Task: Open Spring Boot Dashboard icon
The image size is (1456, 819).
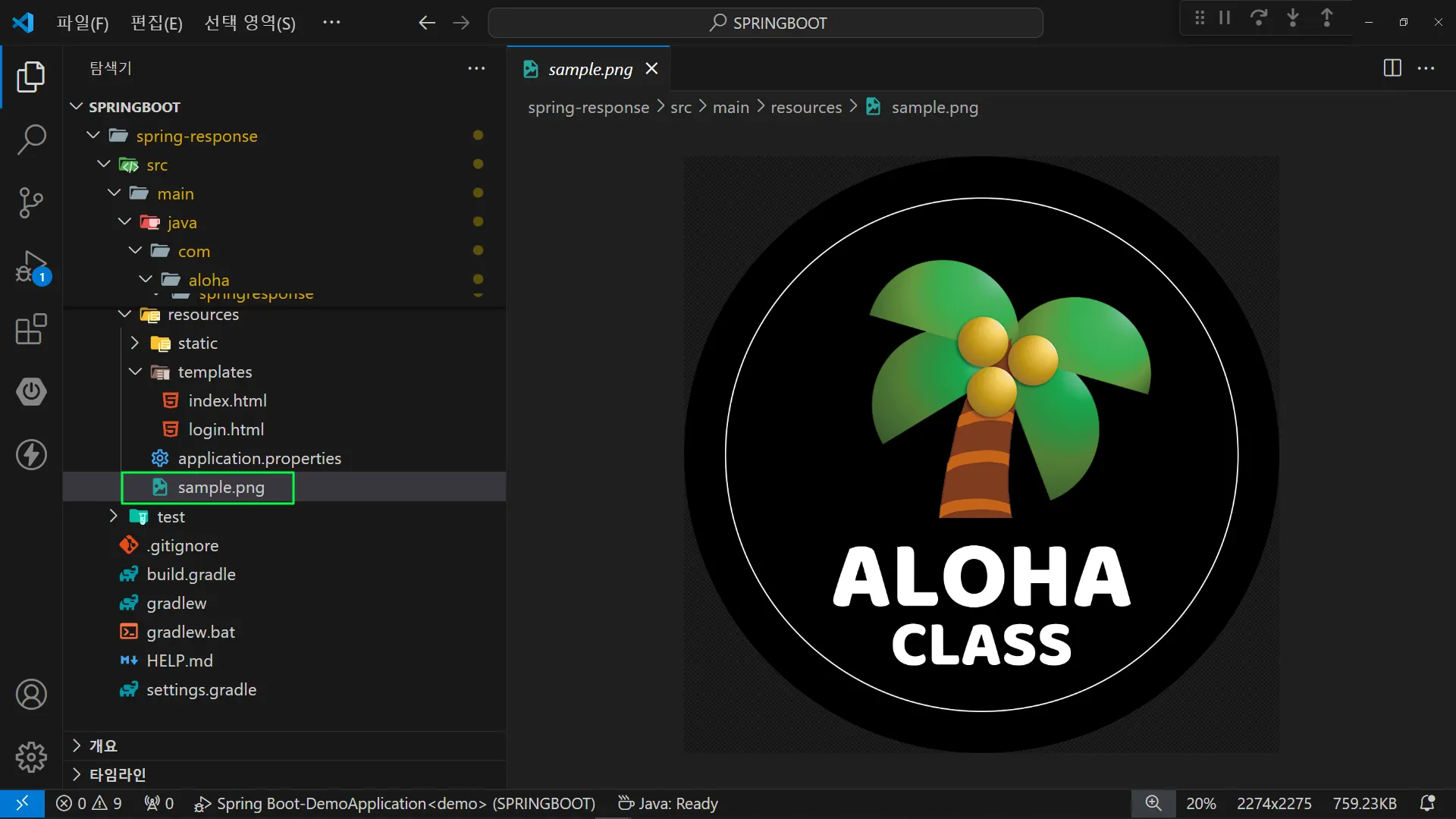Action: 31,391
